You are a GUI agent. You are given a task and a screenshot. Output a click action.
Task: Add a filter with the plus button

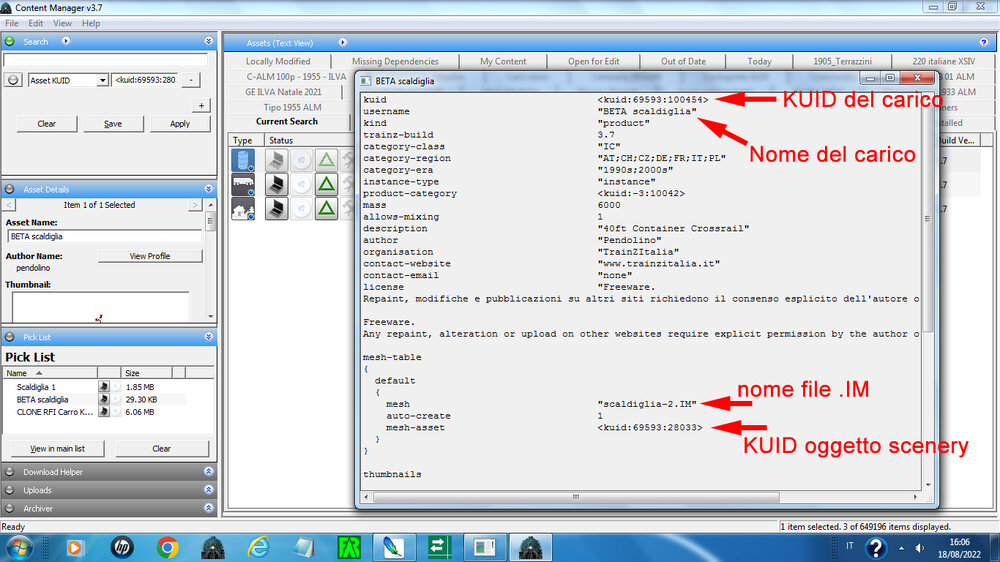[x=201, y=105]
